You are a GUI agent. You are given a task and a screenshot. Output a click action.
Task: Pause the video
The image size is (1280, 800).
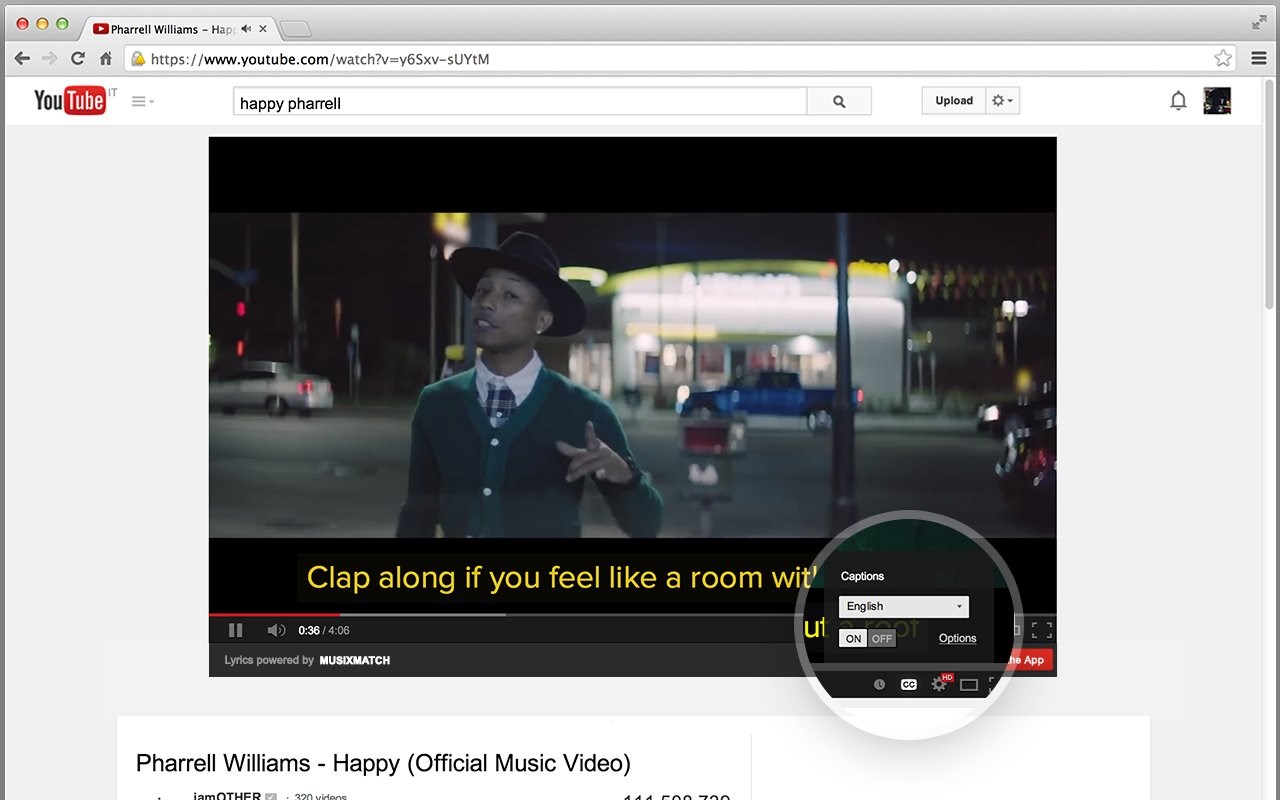[x=236, y=630]
